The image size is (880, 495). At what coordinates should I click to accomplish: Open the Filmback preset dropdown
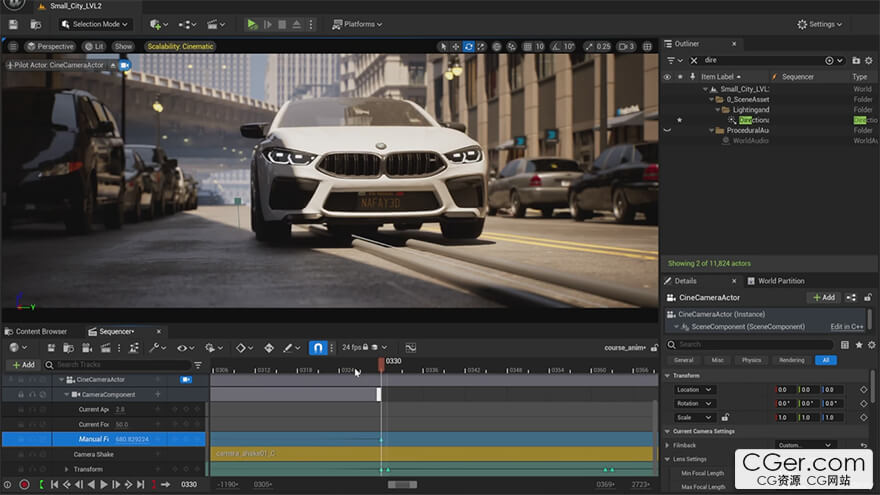804,445
